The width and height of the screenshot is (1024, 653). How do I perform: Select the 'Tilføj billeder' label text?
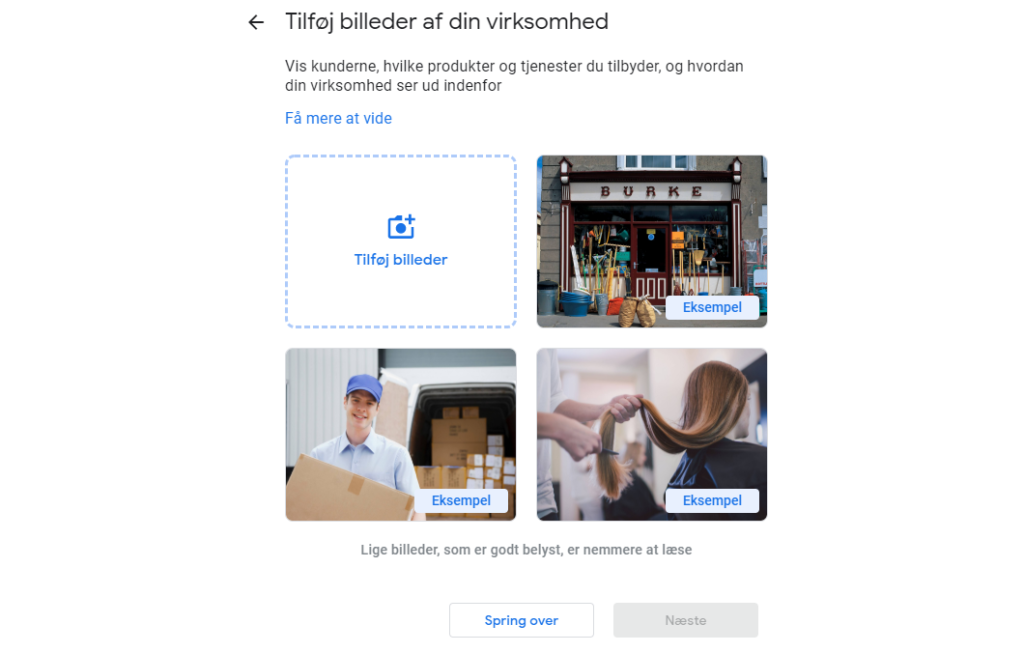click(x=401, y=260)
